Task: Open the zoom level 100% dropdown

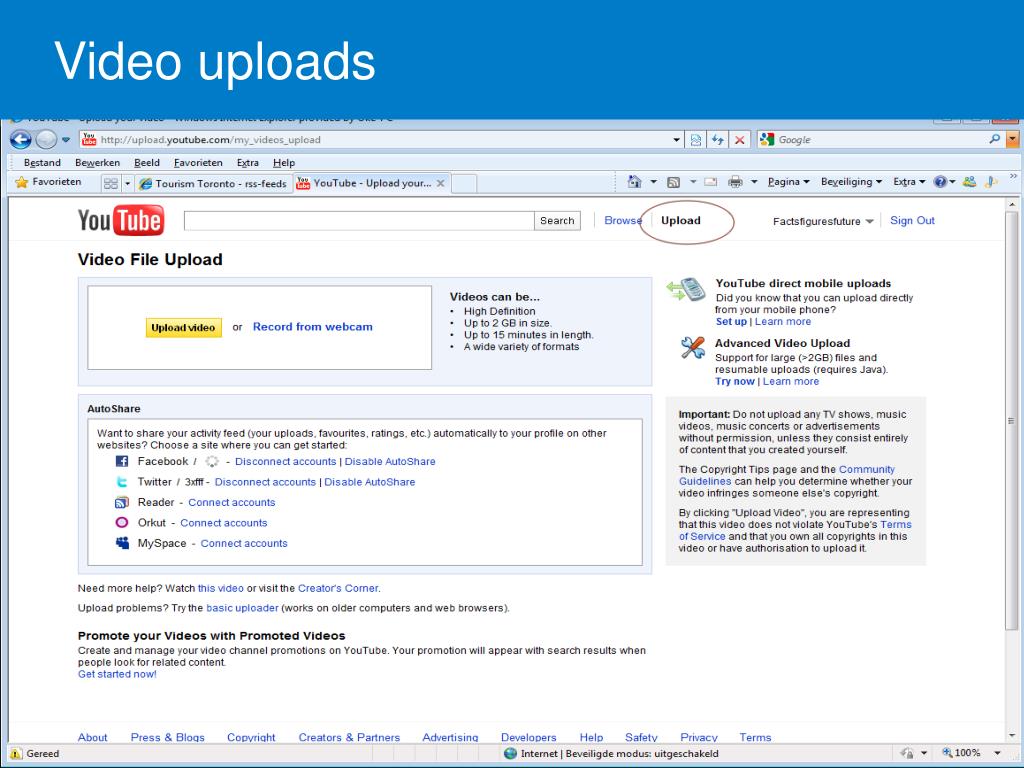Action: 968,753
